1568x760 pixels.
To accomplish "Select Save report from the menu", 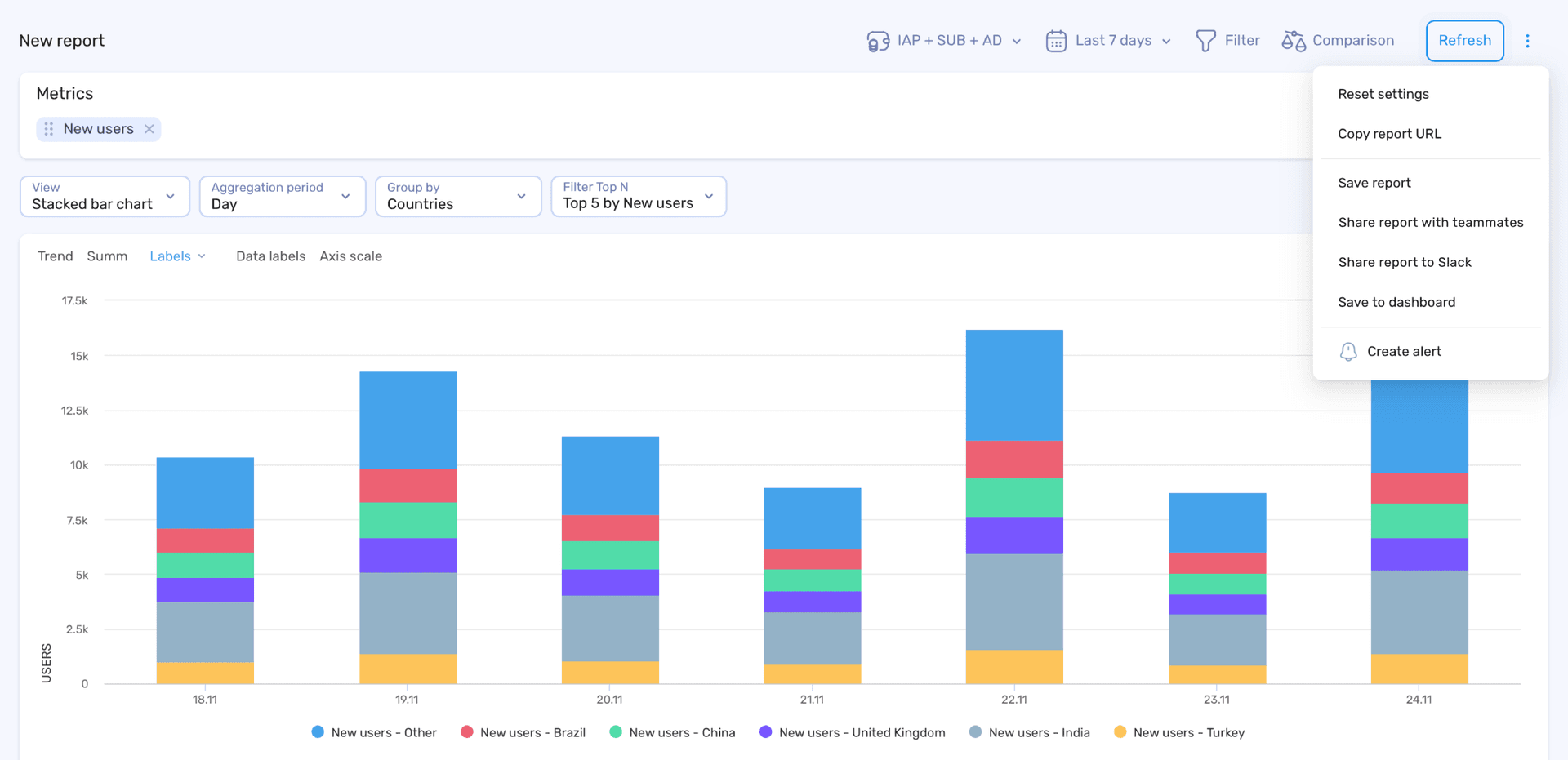I will [1374, 182].
